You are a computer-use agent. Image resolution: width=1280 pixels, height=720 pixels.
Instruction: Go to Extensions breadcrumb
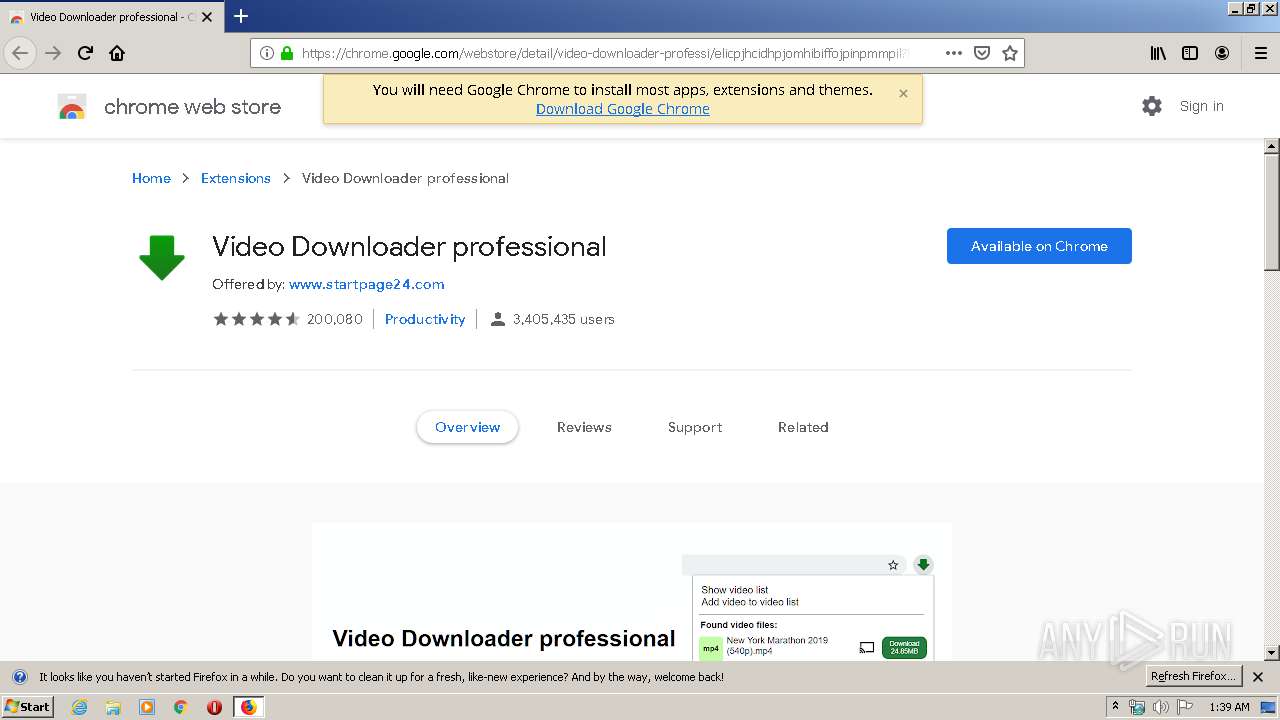(x=236, y=178)
